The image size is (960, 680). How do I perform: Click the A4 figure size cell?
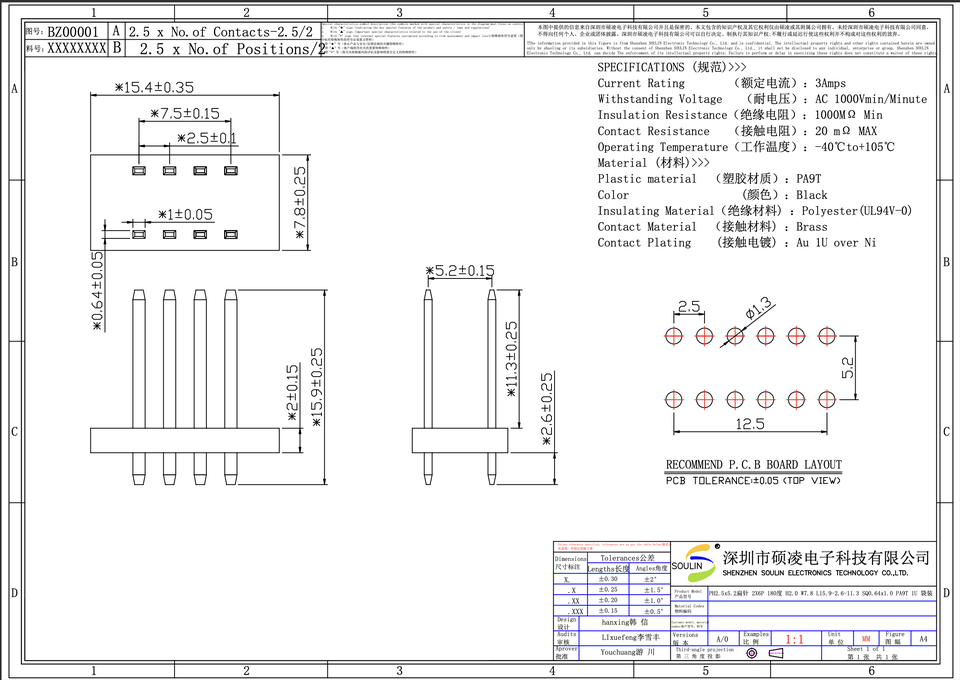click(x=923, y=639)
